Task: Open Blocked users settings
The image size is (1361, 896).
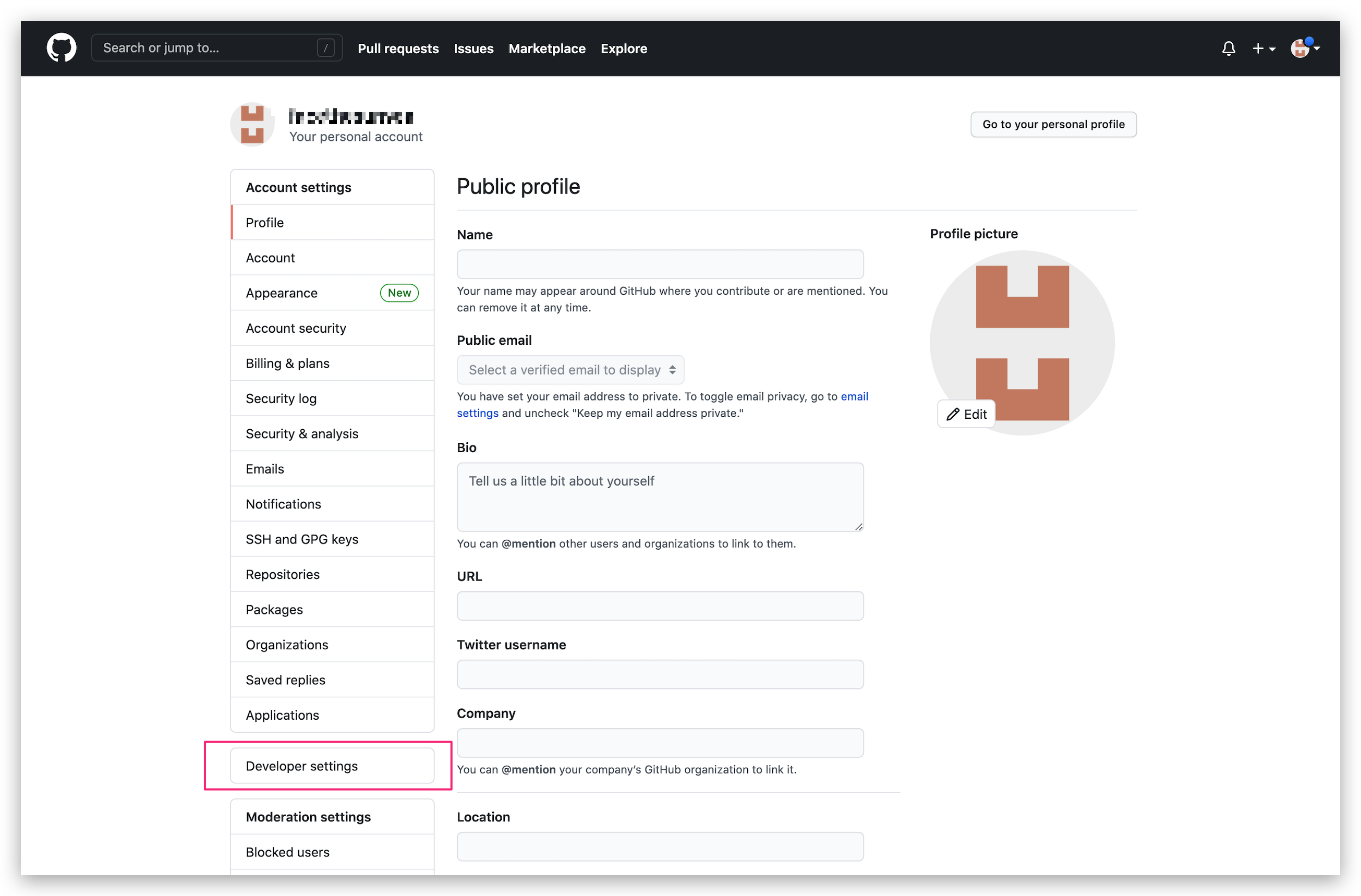Action: pos(288,852)
